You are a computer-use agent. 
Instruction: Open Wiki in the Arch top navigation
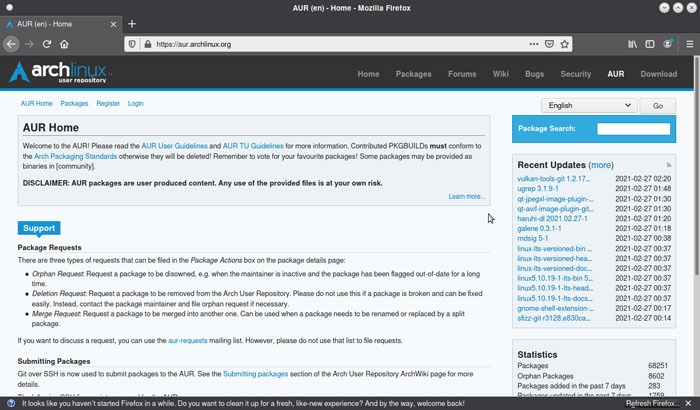500,74
